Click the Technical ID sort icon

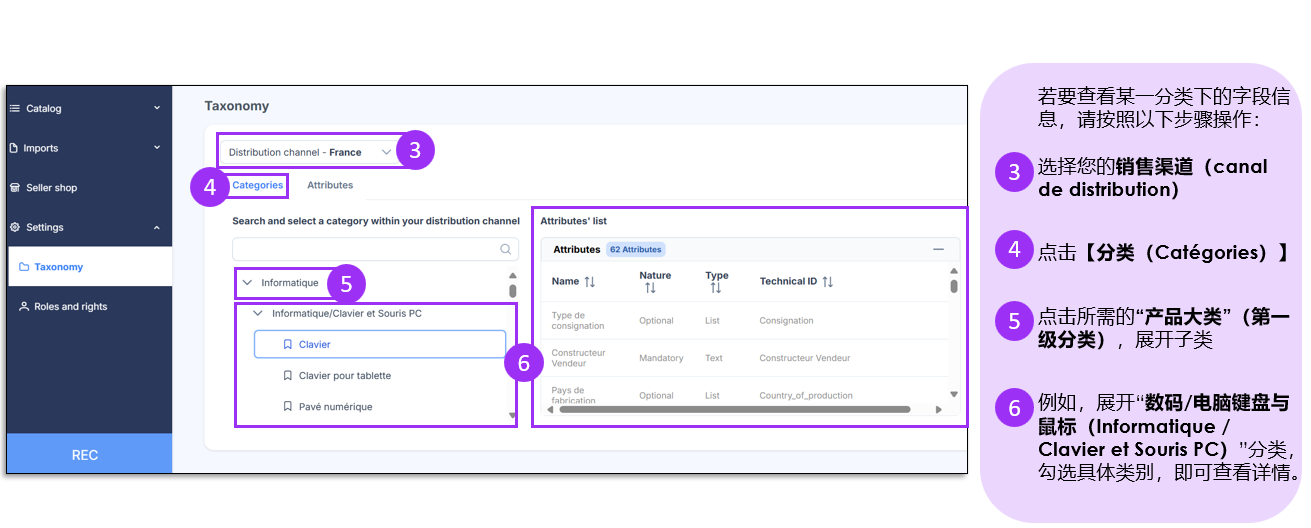click(827, 282)
